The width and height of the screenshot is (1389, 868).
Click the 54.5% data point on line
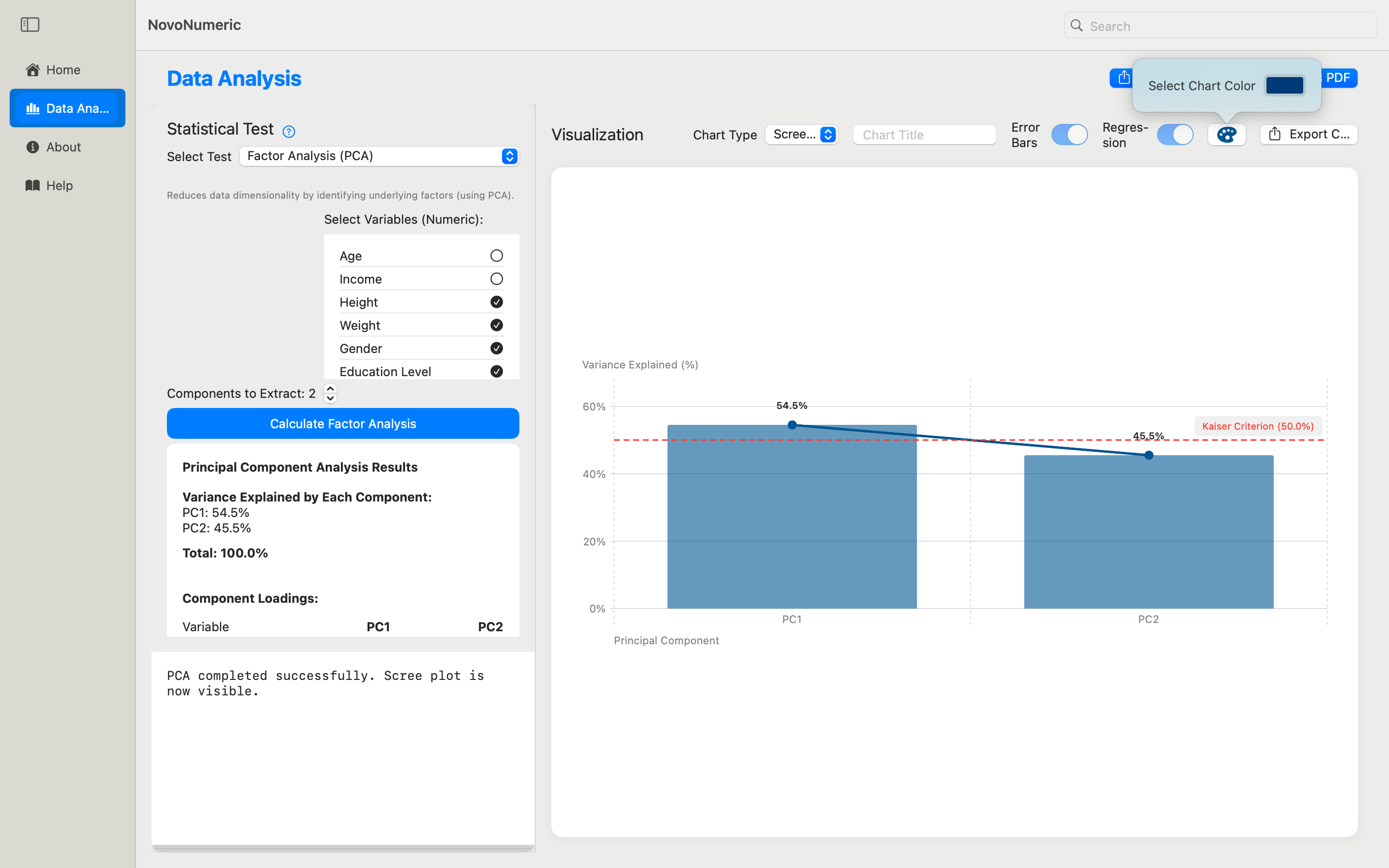(x=792, y=425)
